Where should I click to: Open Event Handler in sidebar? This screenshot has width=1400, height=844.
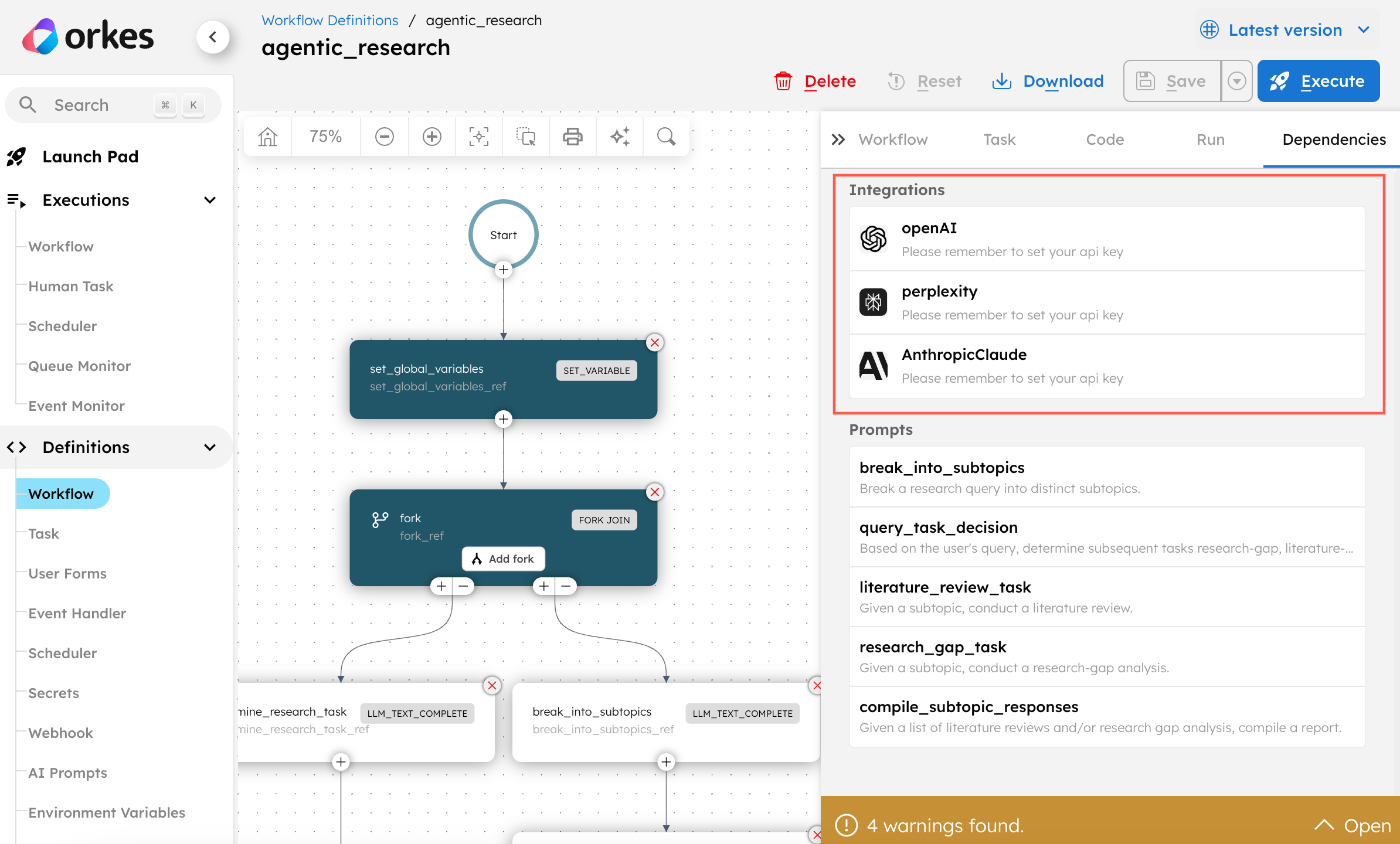tap(77, 614)
